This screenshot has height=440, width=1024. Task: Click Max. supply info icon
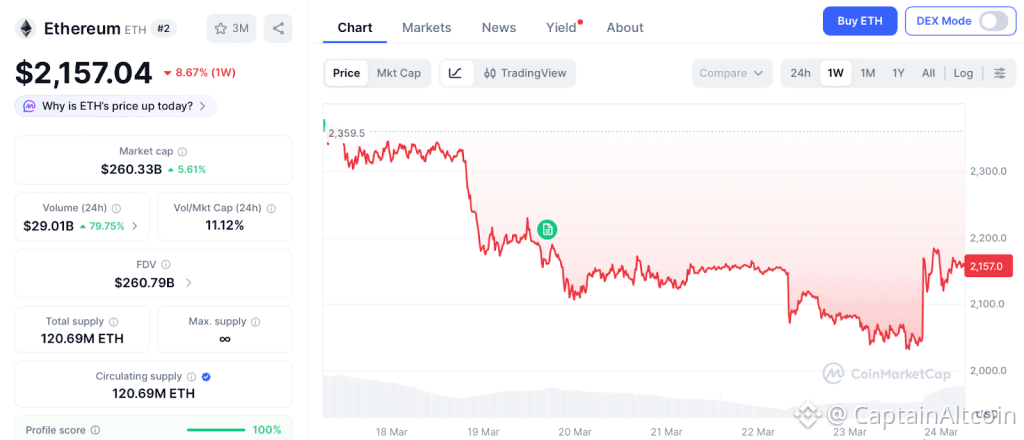coord(254,322)
